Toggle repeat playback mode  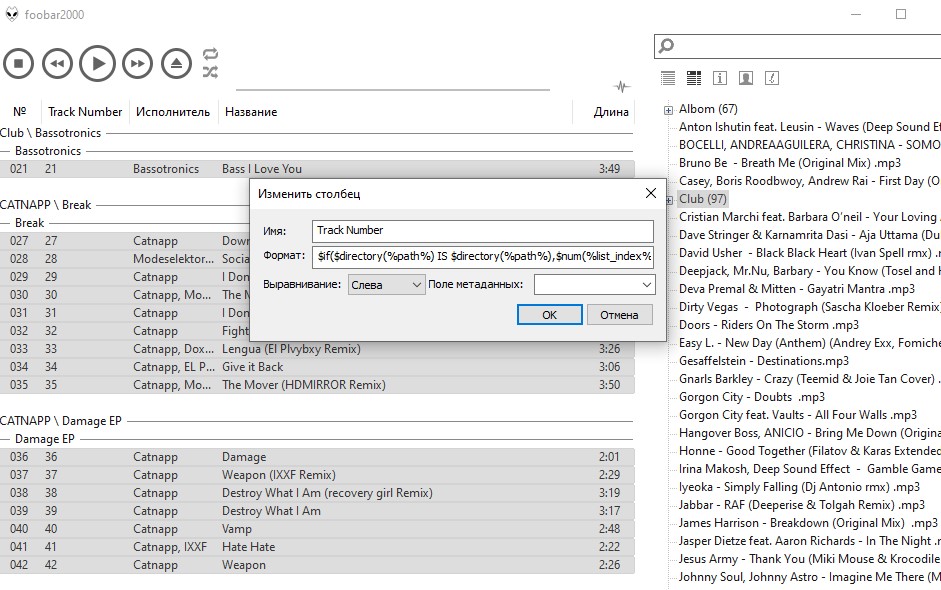pos(210,54)
